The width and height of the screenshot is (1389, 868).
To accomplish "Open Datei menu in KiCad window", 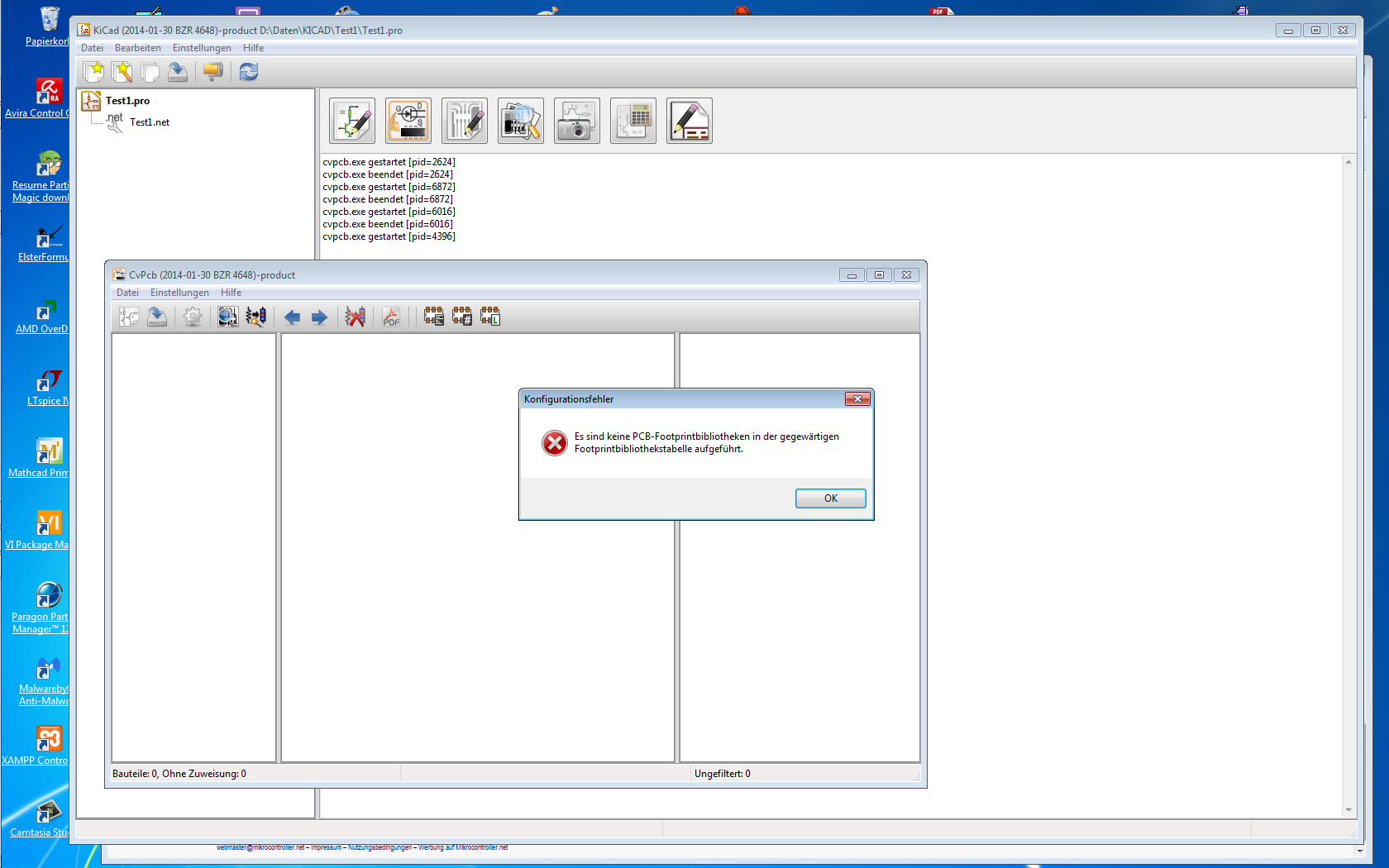I will point(92,48).
